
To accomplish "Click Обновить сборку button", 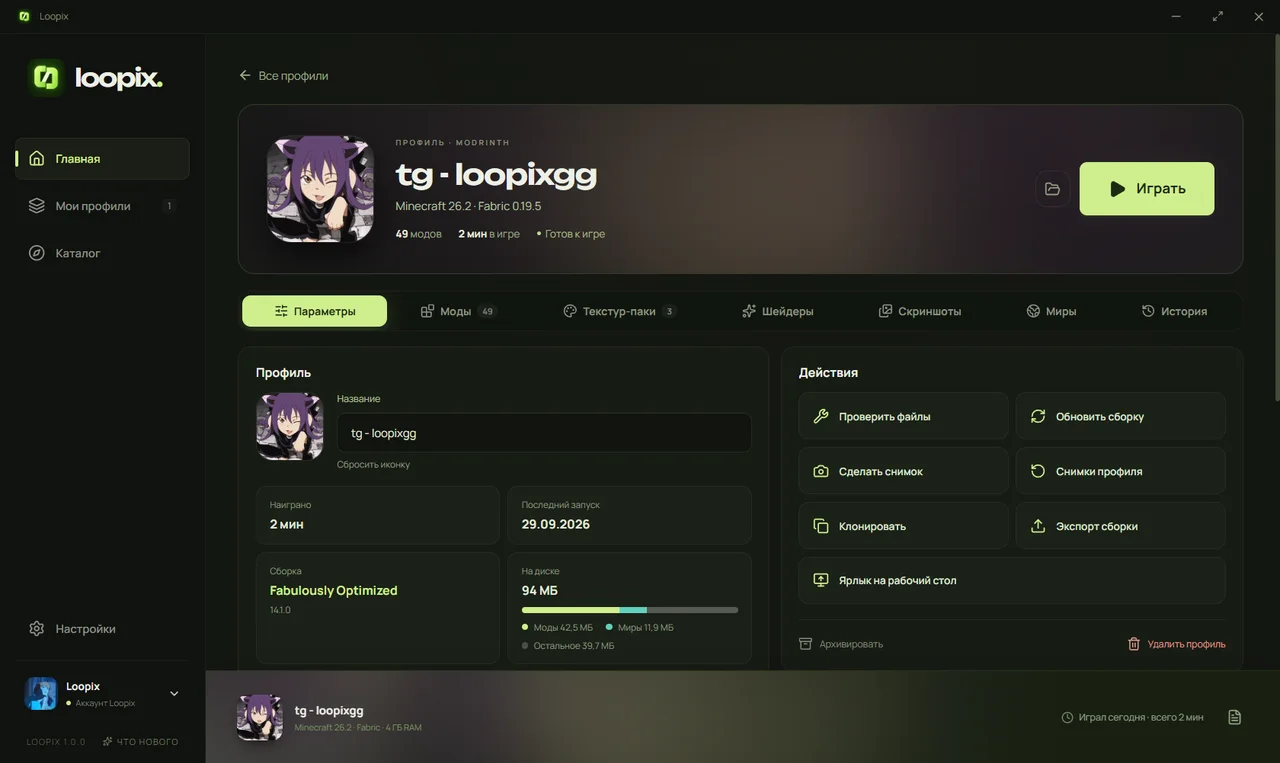I will [x=1121, y=416].
